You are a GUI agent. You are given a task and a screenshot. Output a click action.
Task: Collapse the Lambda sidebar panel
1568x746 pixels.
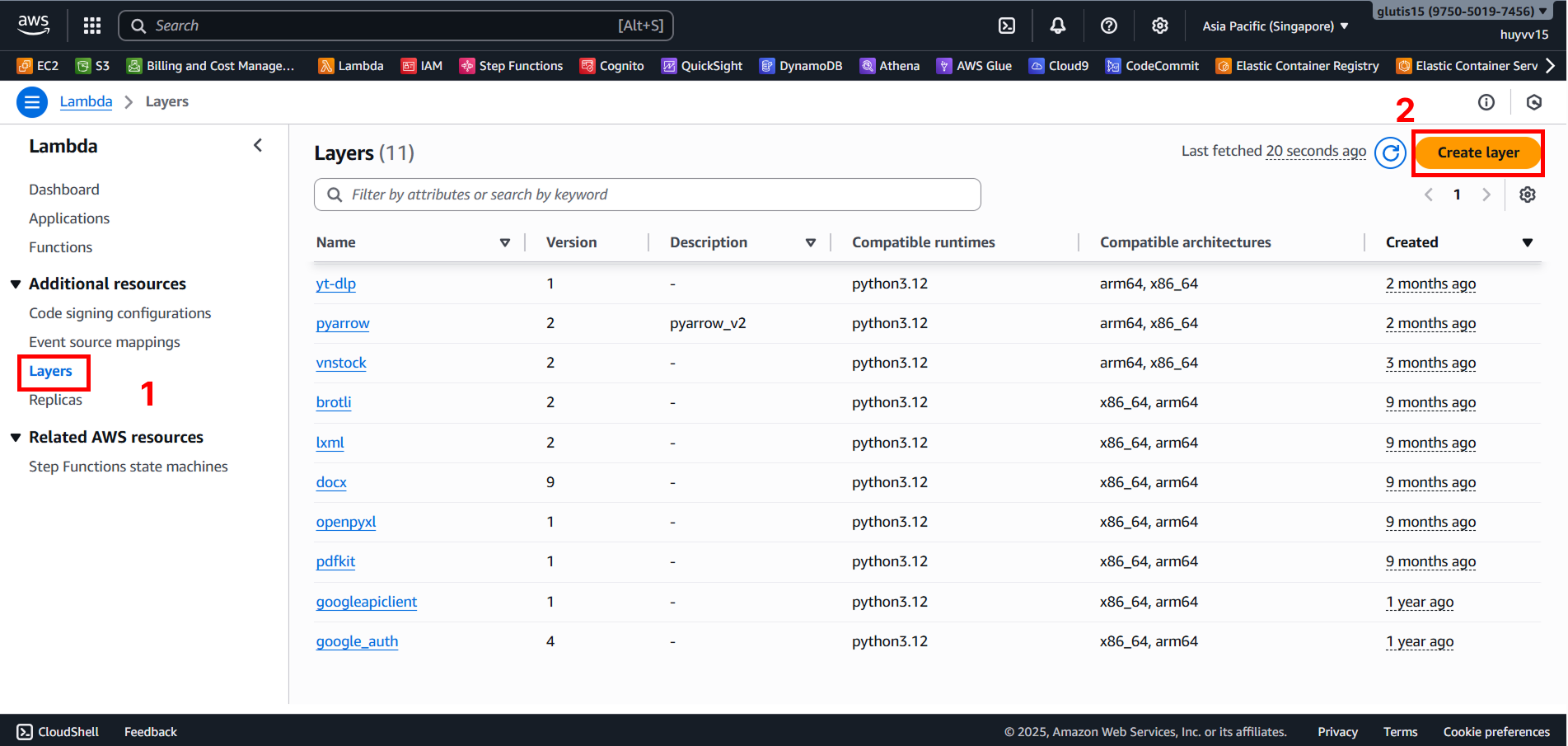coord(258,146)
